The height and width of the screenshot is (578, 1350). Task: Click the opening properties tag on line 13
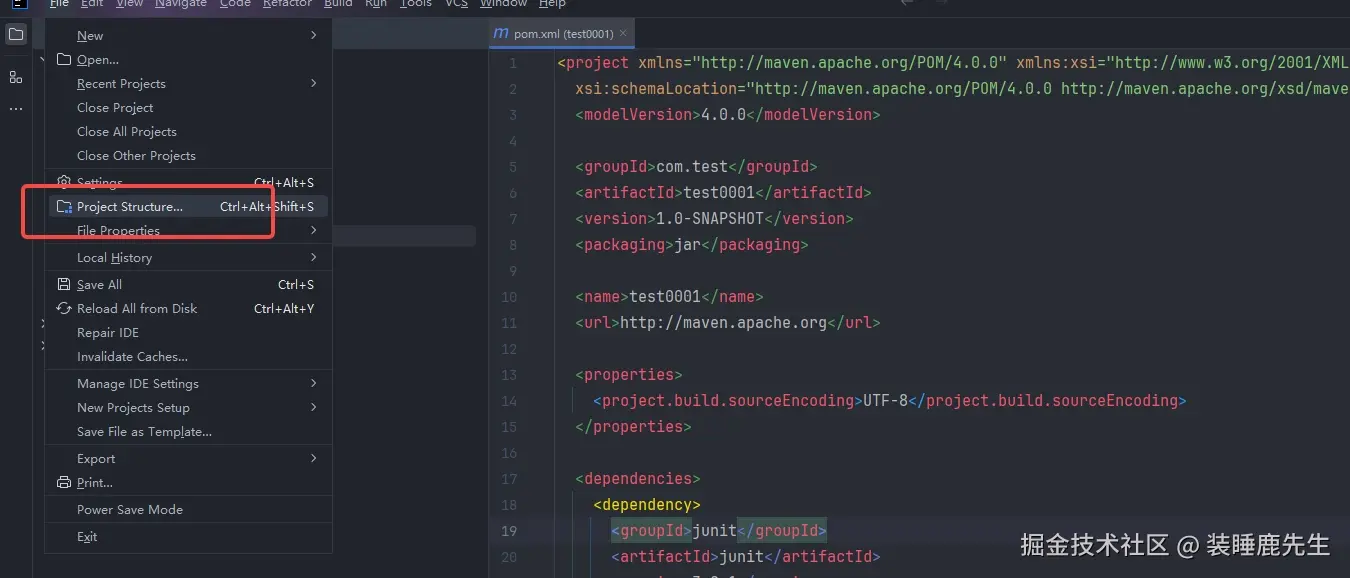click(x=629, y=375)
